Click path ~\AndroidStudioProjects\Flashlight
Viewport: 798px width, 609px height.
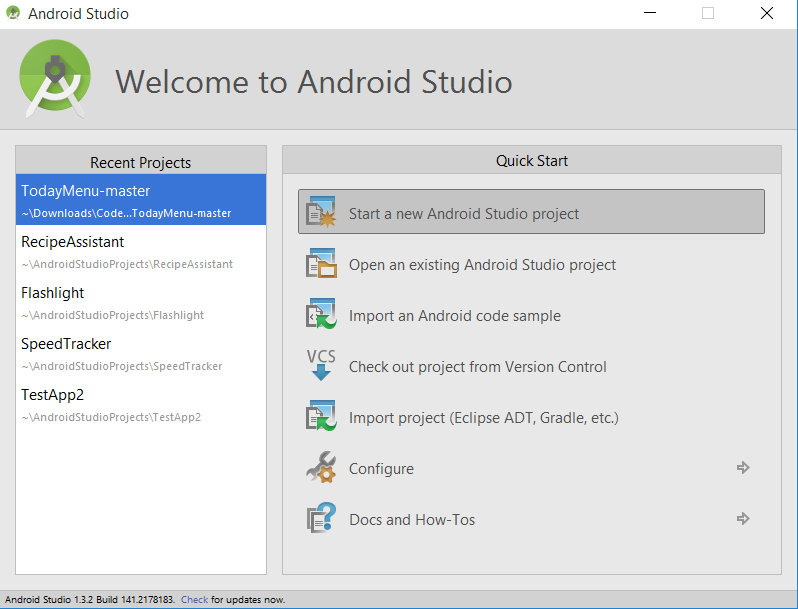tap(112, 315)
